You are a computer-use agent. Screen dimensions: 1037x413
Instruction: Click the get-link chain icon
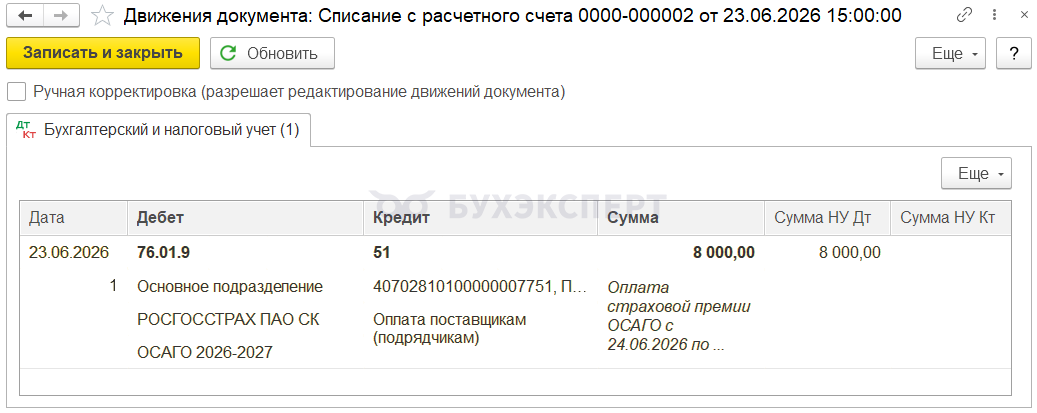click(x=964, y=16)
